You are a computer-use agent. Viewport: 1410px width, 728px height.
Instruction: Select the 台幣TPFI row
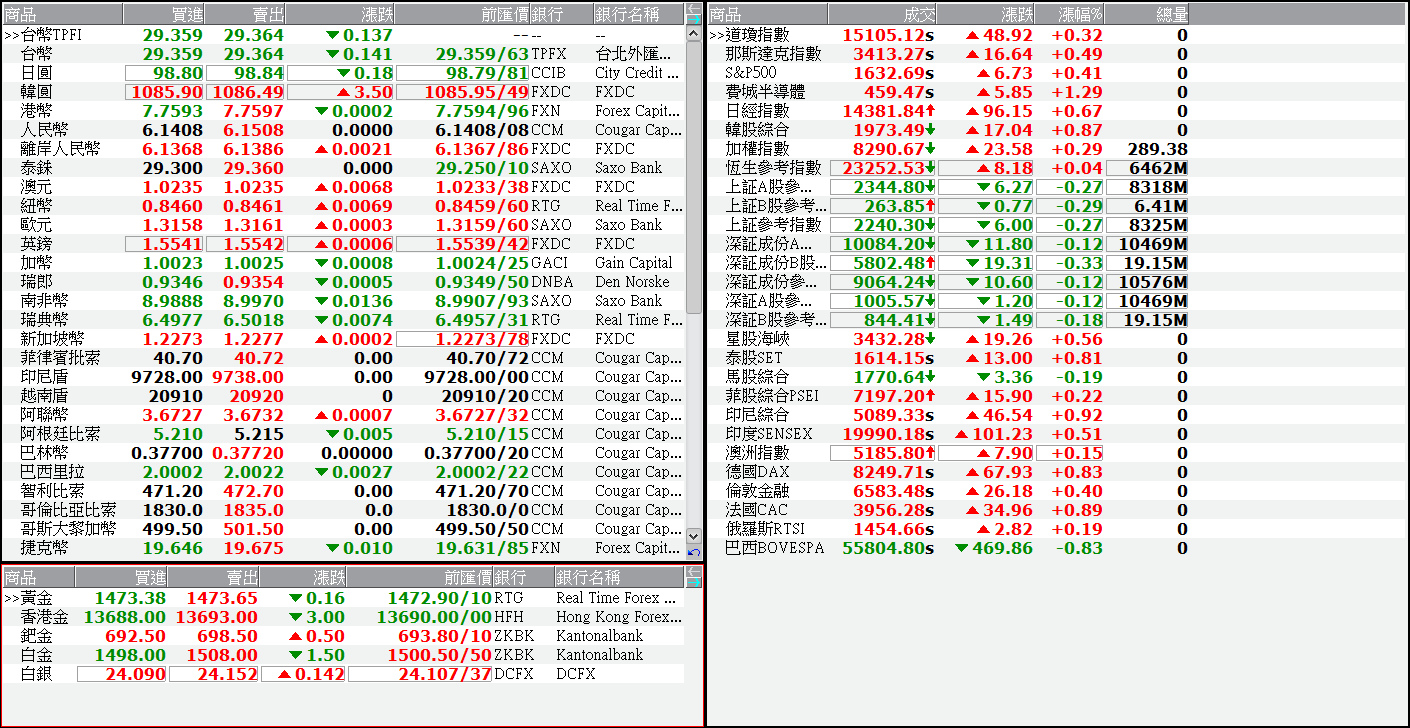pos(343,35)
